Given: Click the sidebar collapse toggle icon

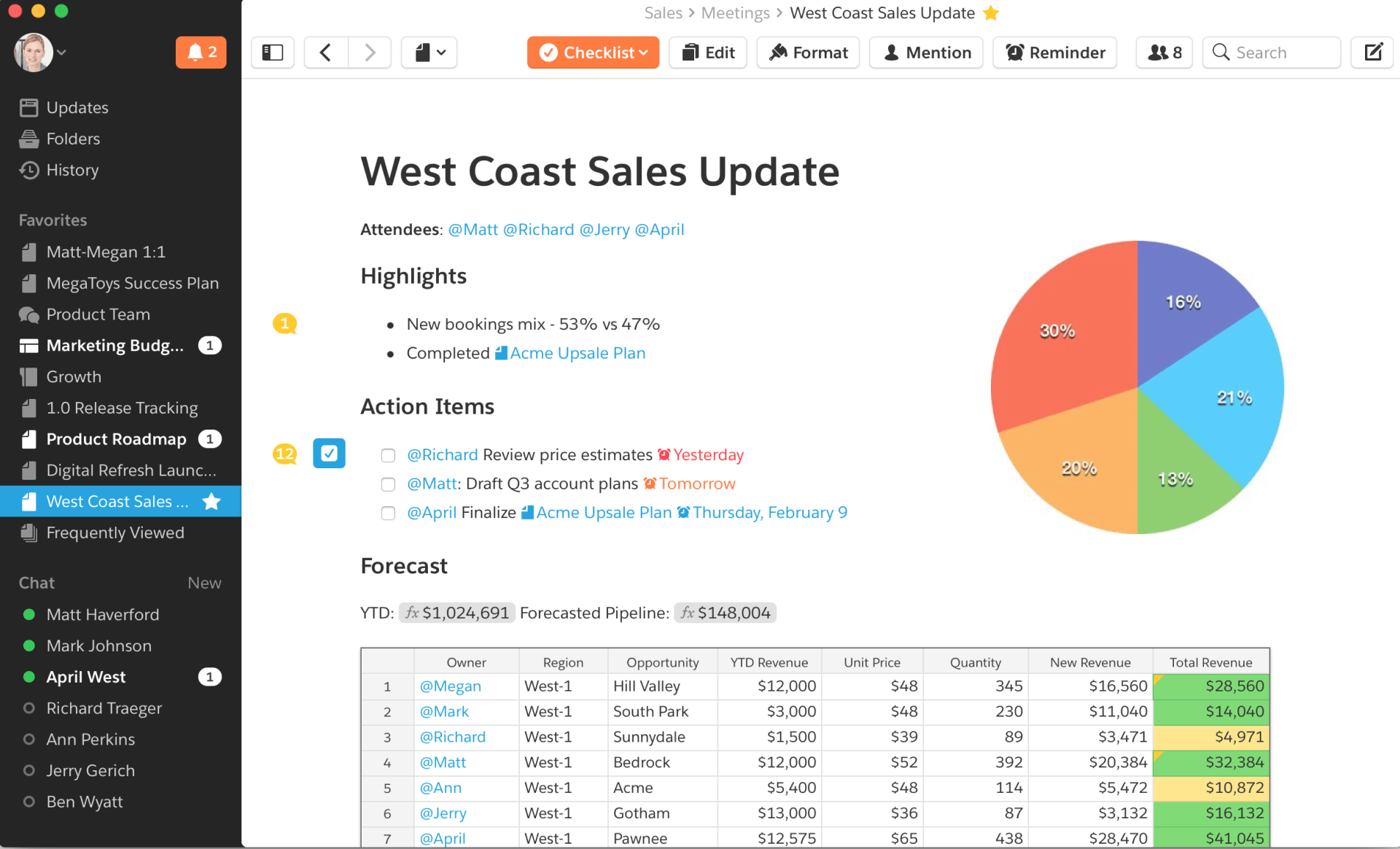Looking at the screenshot, I should click(x=272, y=52).
